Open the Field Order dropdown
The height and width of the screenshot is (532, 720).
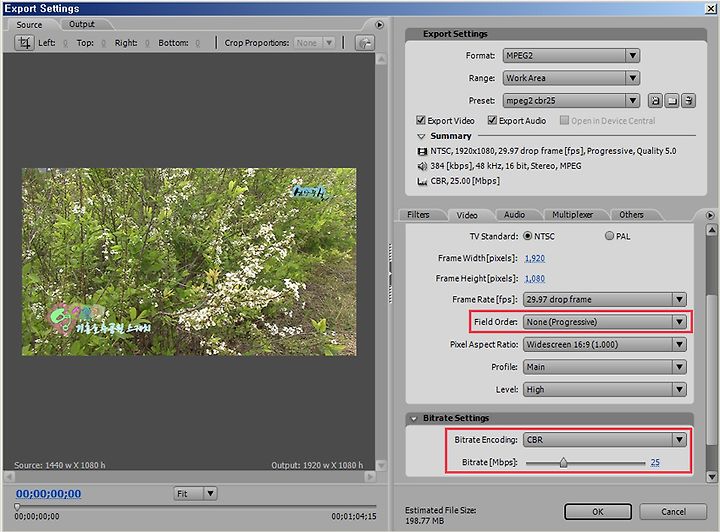tap(605, 322)
